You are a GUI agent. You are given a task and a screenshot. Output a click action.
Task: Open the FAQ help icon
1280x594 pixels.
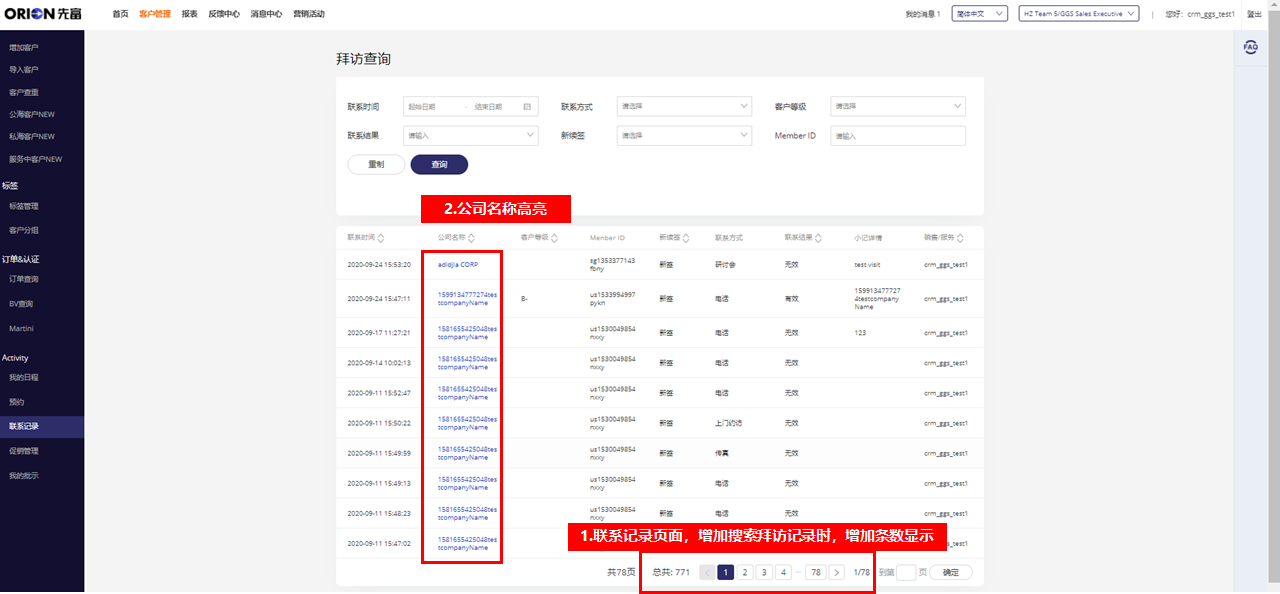(x=1250, y=47)
